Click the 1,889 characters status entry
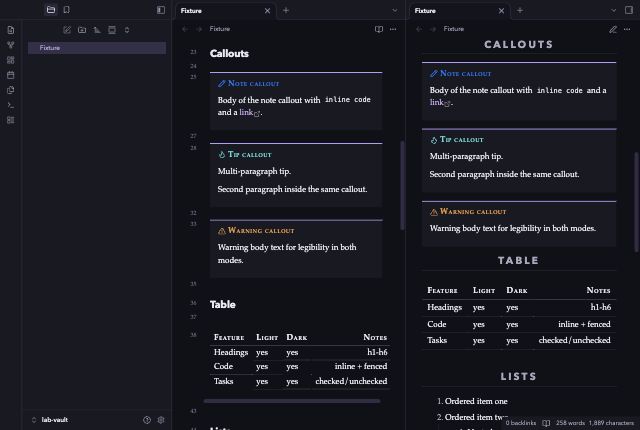The image size is (640, 430). click(x=611, y=423)
